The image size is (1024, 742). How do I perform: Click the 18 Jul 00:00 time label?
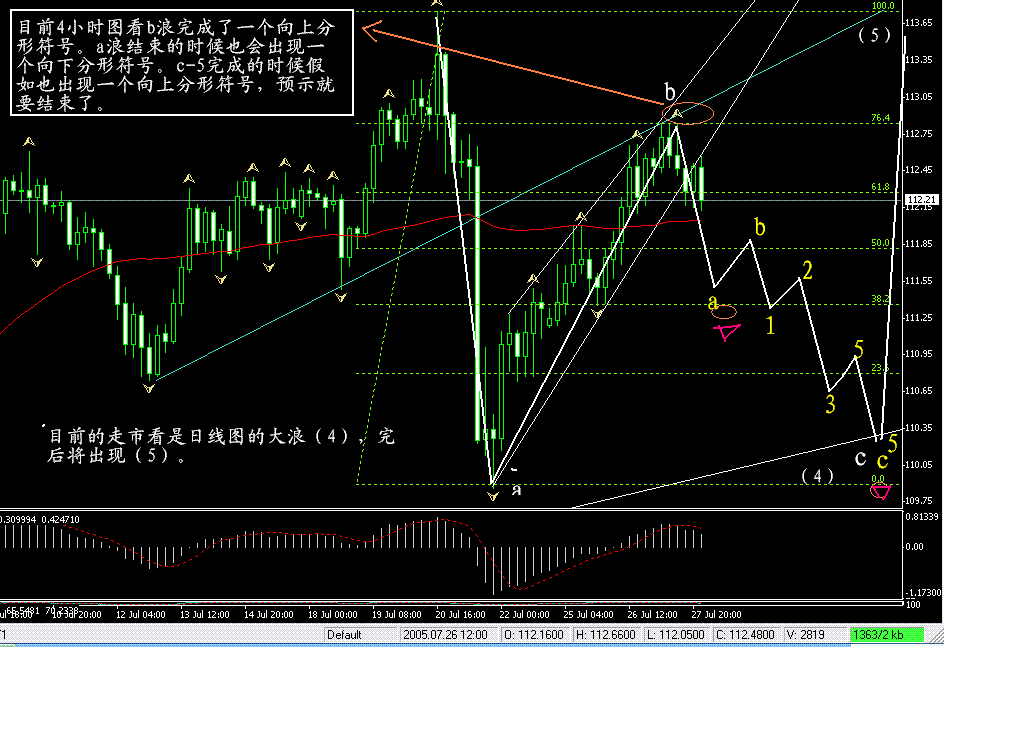[x=332, y=615]
